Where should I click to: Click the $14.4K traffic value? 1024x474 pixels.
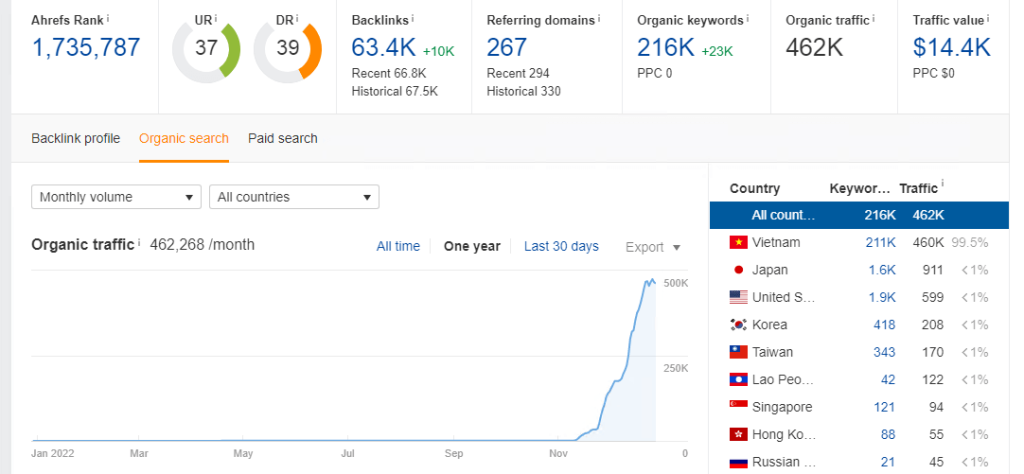[x=952, y=48]
